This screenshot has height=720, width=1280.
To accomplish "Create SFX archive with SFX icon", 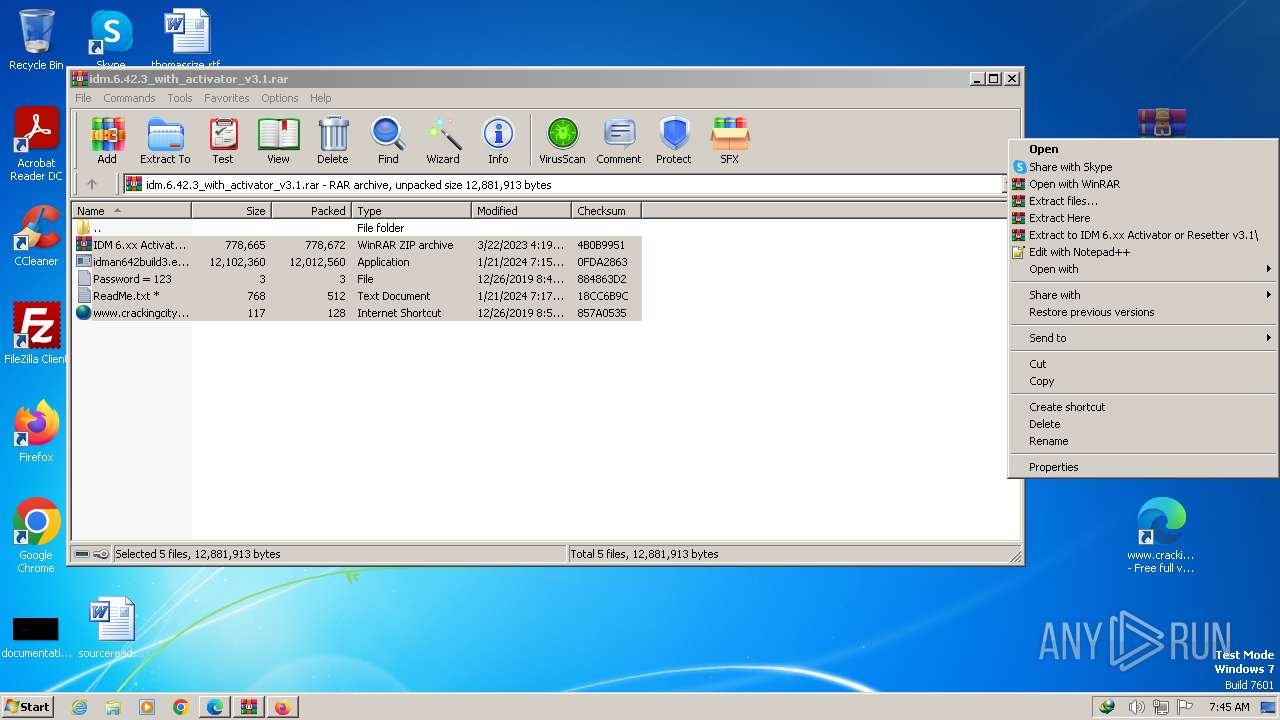I will (730, 140).
